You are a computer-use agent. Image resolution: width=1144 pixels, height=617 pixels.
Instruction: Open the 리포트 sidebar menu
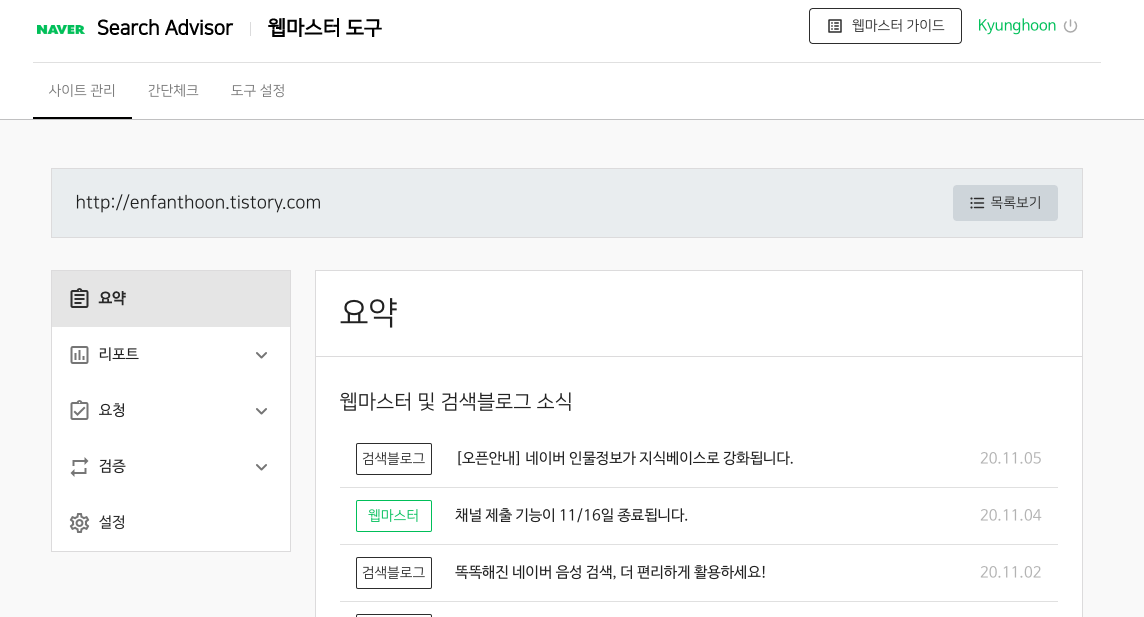click(171, 354)
